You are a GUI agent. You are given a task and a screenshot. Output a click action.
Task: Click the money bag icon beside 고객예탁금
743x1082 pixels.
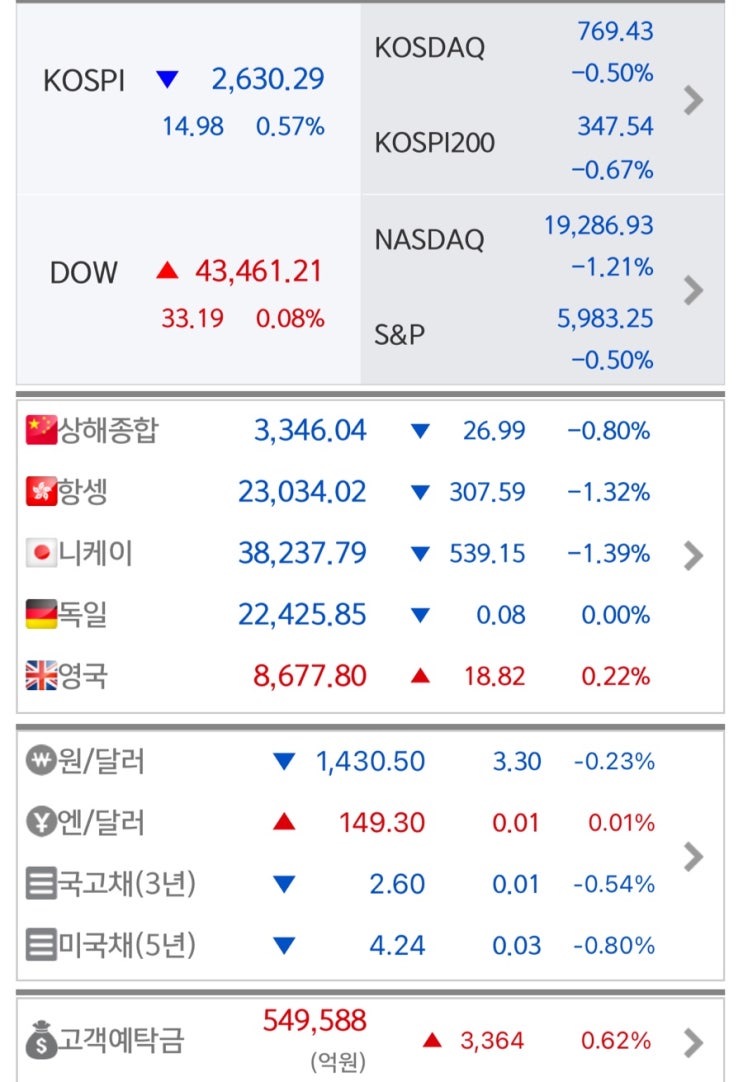[x=42, y=1041]
